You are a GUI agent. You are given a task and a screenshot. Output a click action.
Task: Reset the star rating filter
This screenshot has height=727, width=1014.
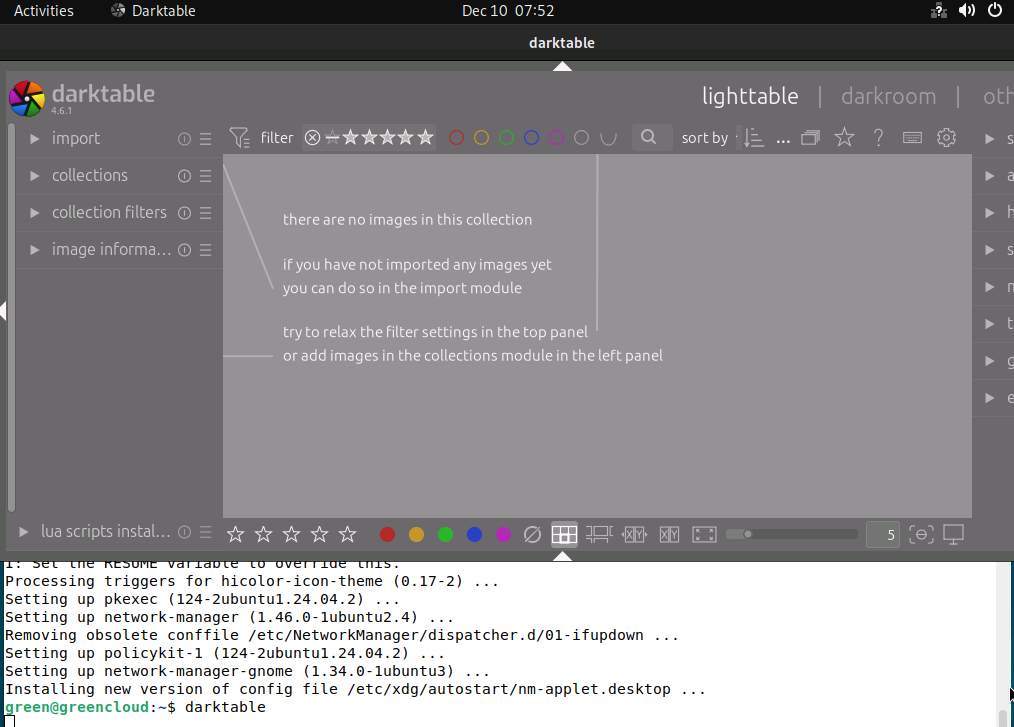click(312, 138)
